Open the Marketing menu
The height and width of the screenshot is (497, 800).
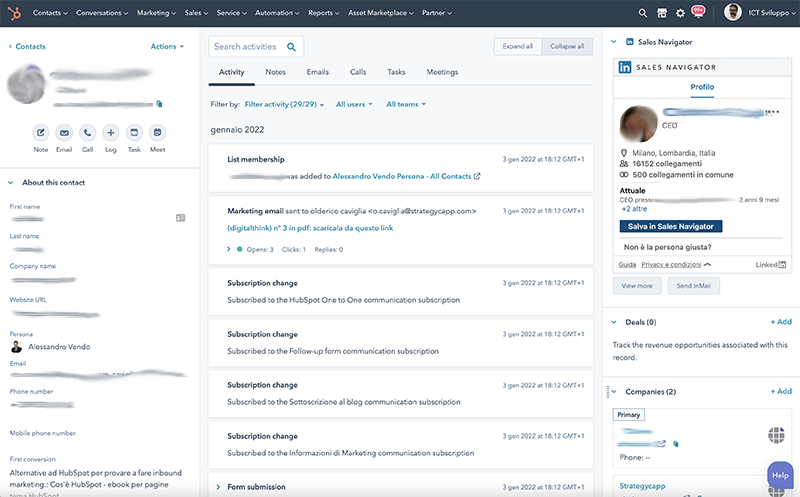pos(156,13)
